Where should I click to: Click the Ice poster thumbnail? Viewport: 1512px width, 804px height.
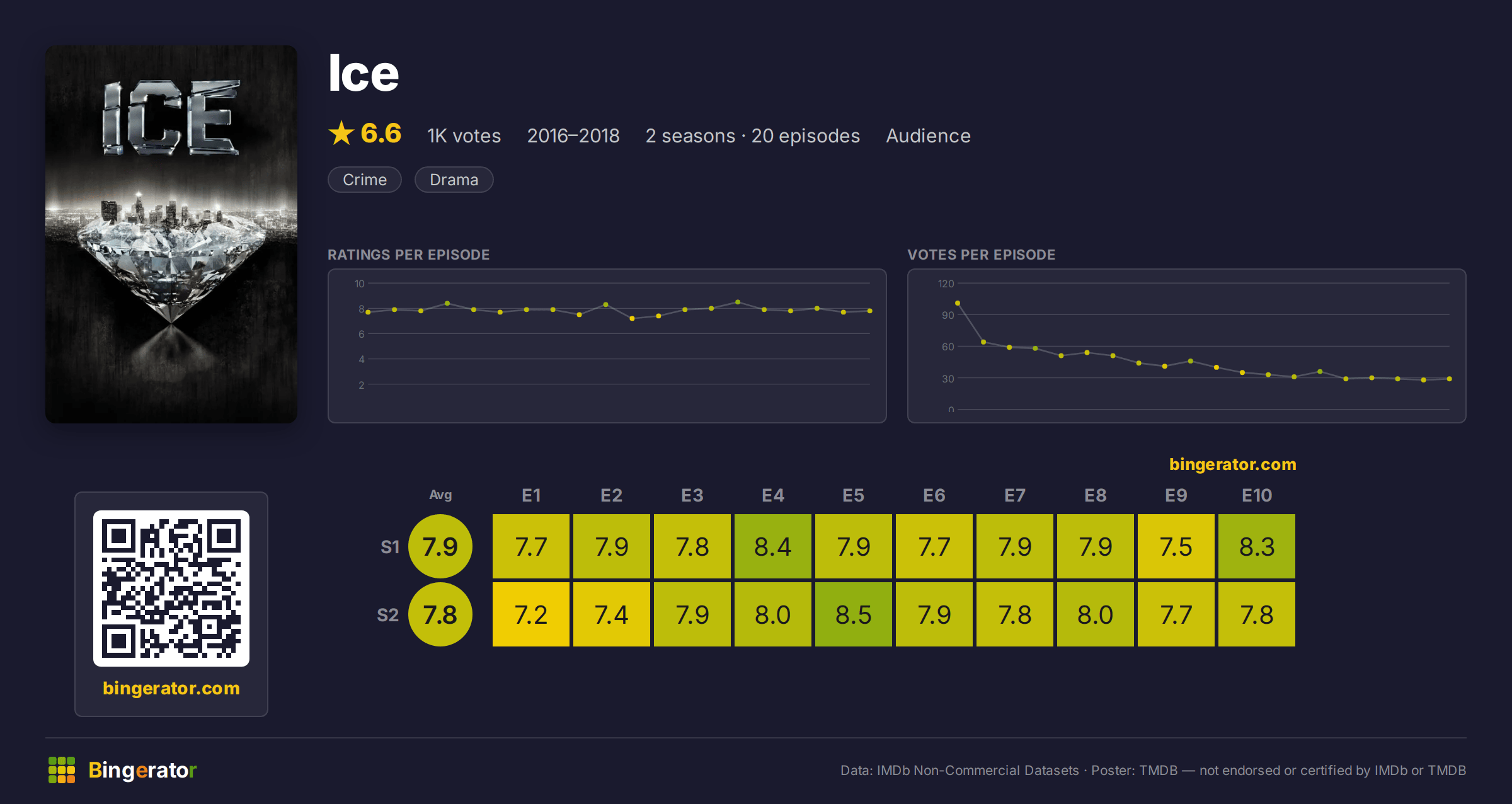pos(171,234)
